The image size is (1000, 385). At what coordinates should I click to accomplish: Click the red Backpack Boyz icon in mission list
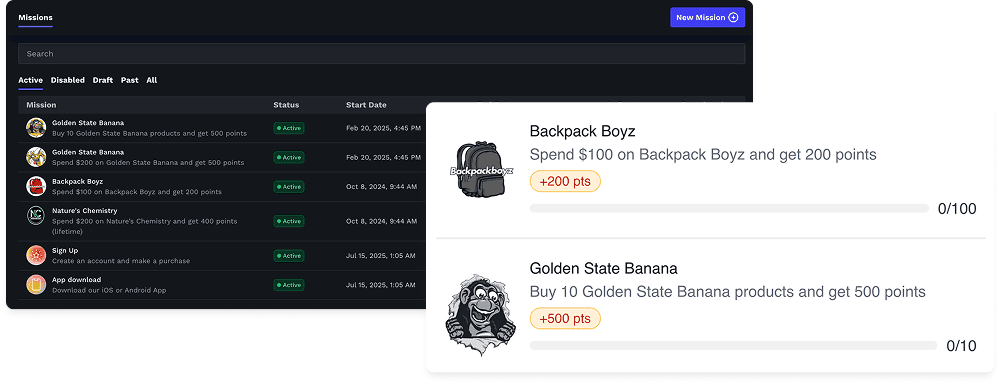(36, 186)
